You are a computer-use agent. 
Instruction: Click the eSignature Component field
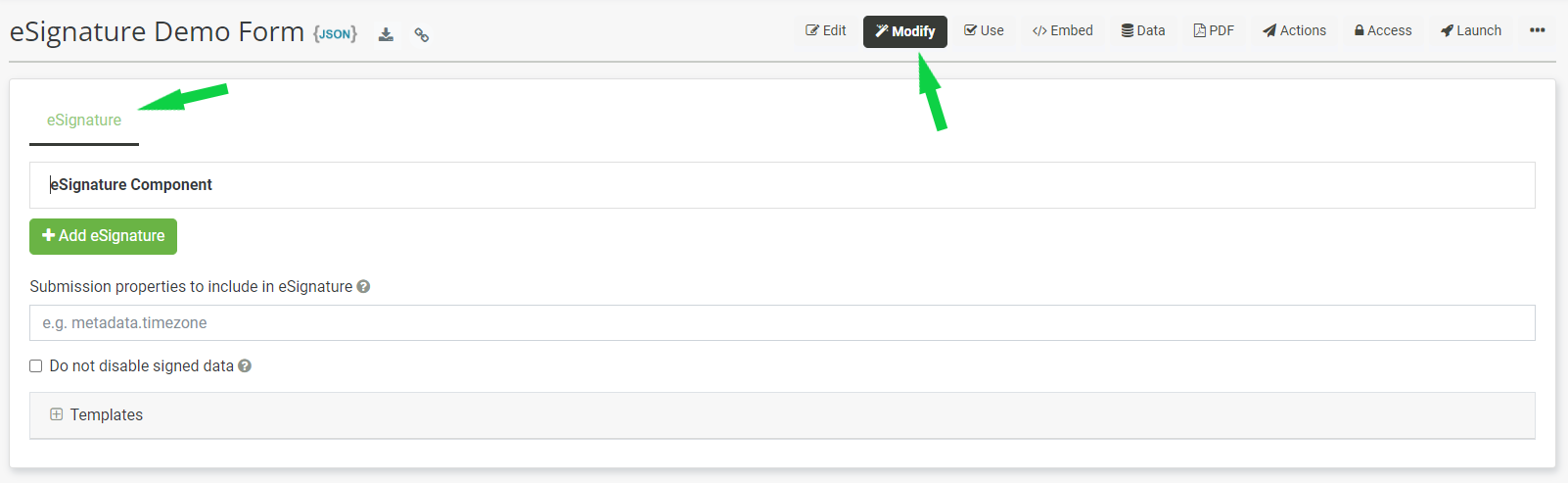782,185
